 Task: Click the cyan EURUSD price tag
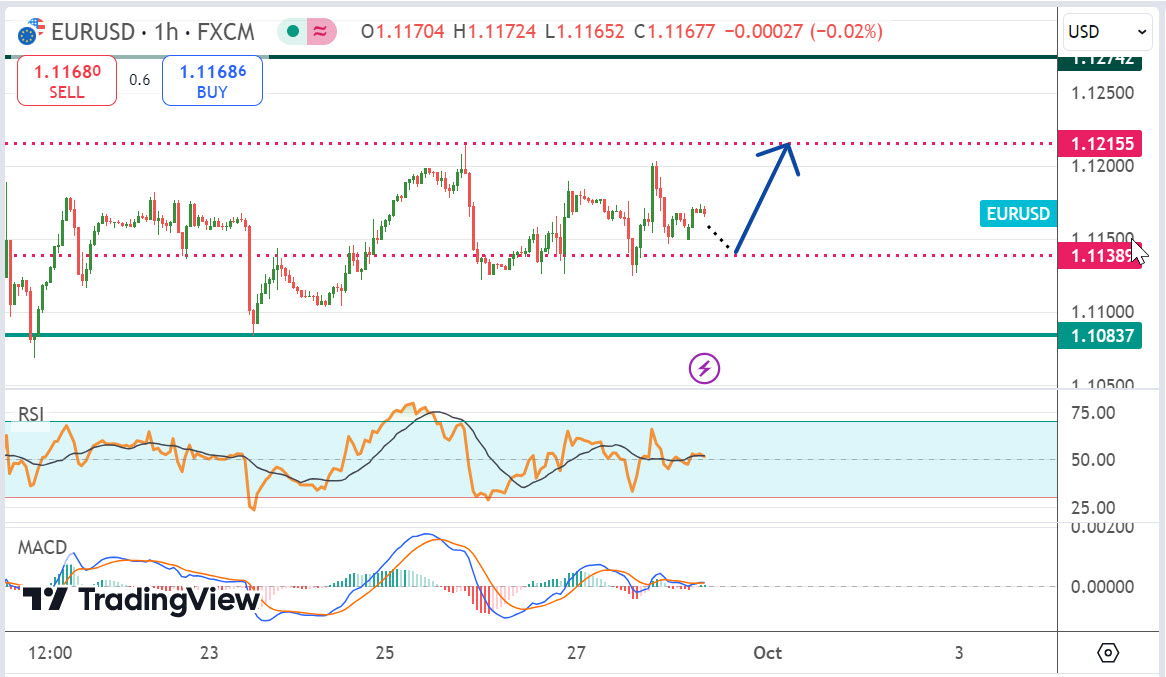click(x=1018, y=213)
